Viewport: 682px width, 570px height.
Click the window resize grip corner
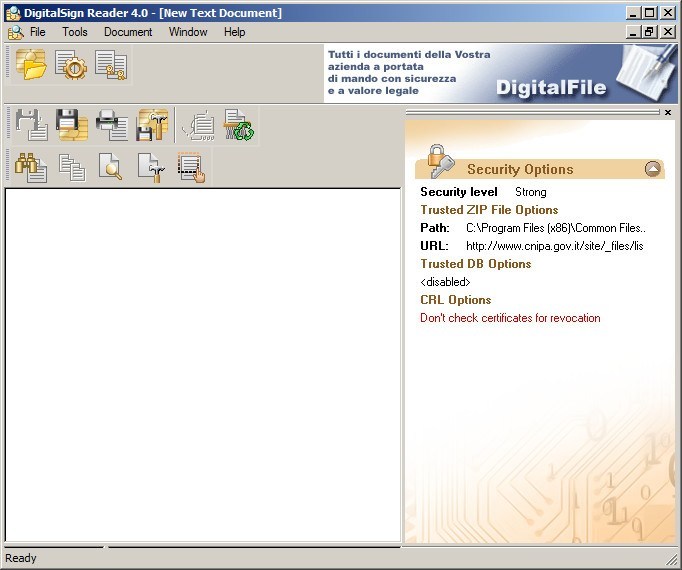coord(672,559)
